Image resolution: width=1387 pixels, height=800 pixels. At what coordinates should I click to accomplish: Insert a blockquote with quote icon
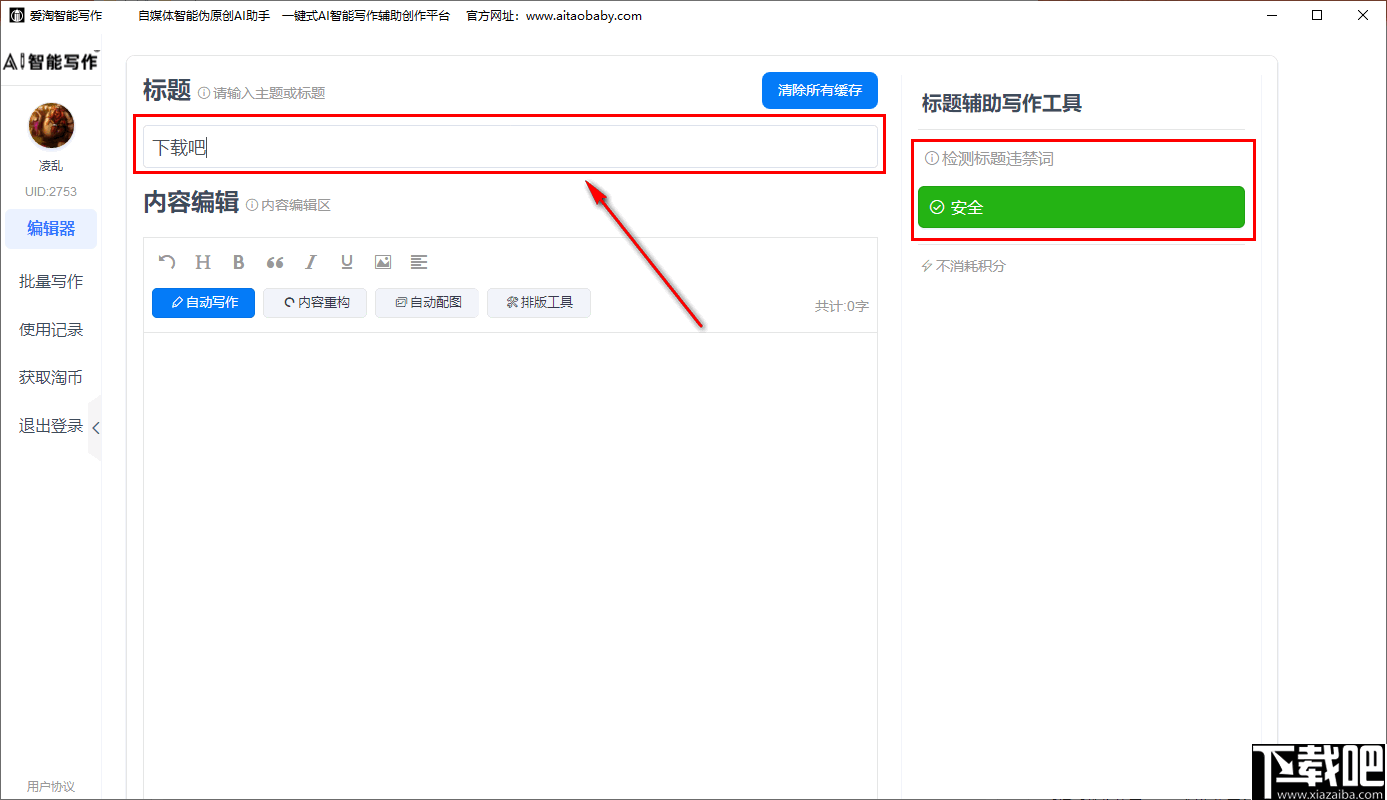(x=275, y=262)
